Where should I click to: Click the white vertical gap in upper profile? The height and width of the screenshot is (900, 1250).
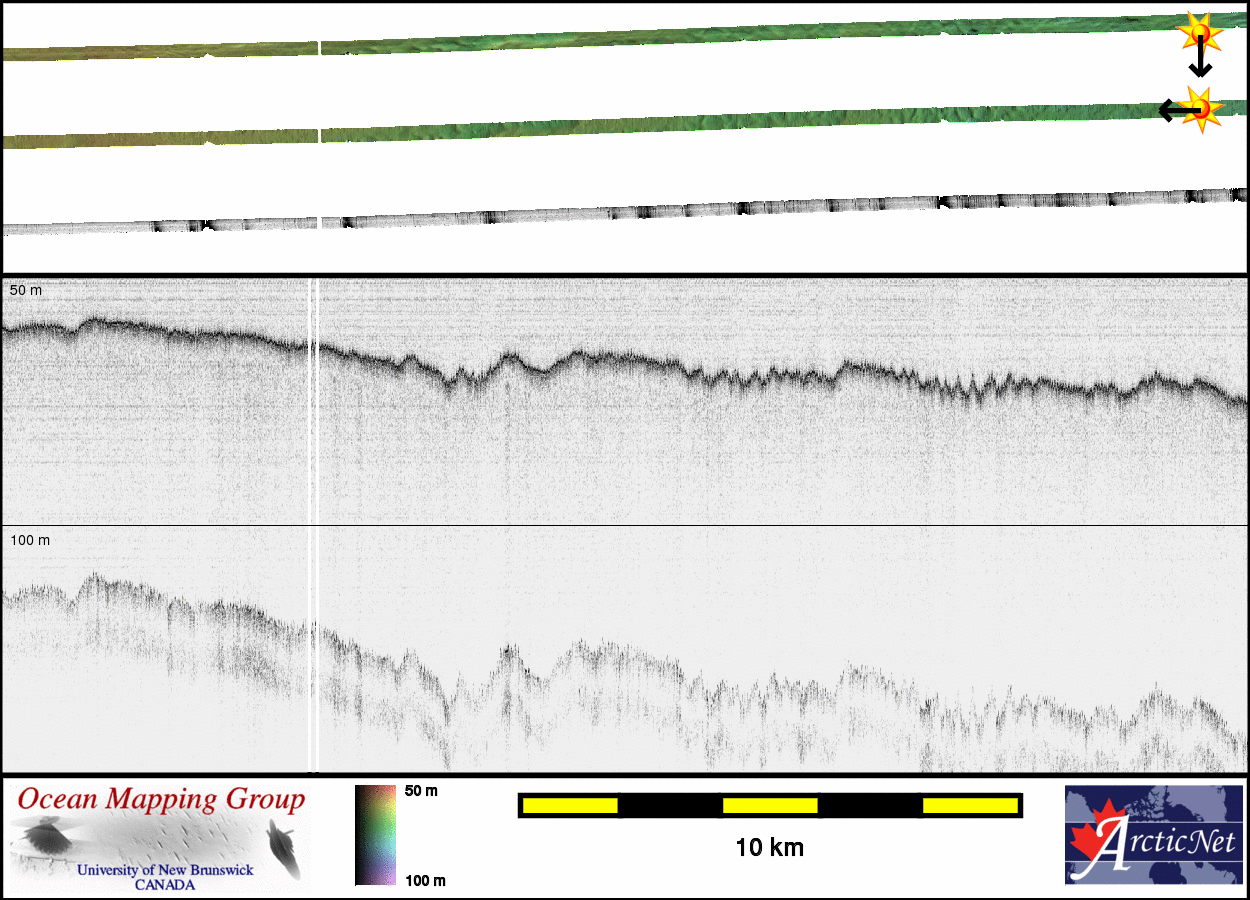point(314,400)
